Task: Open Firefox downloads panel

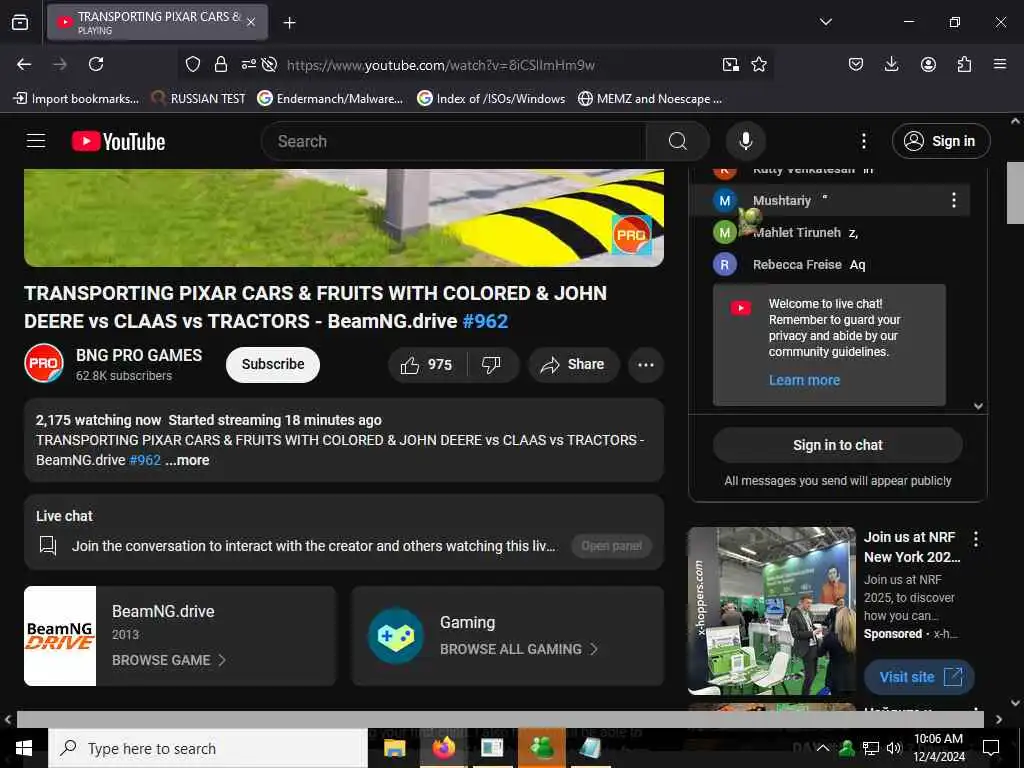Action: point(891,64)
